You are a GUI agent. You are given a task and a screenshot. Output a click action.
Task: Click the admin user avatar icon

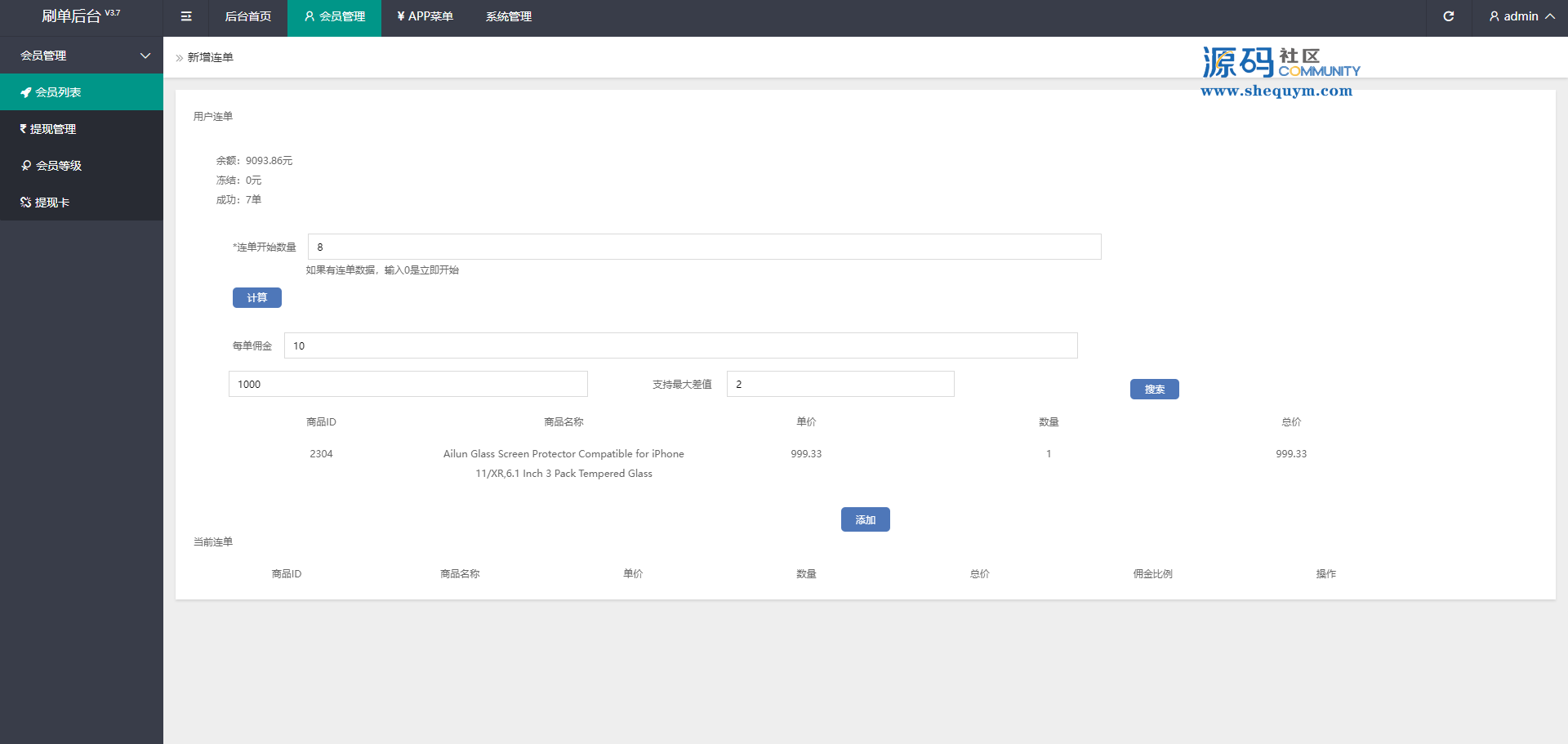click(1494, 16)
